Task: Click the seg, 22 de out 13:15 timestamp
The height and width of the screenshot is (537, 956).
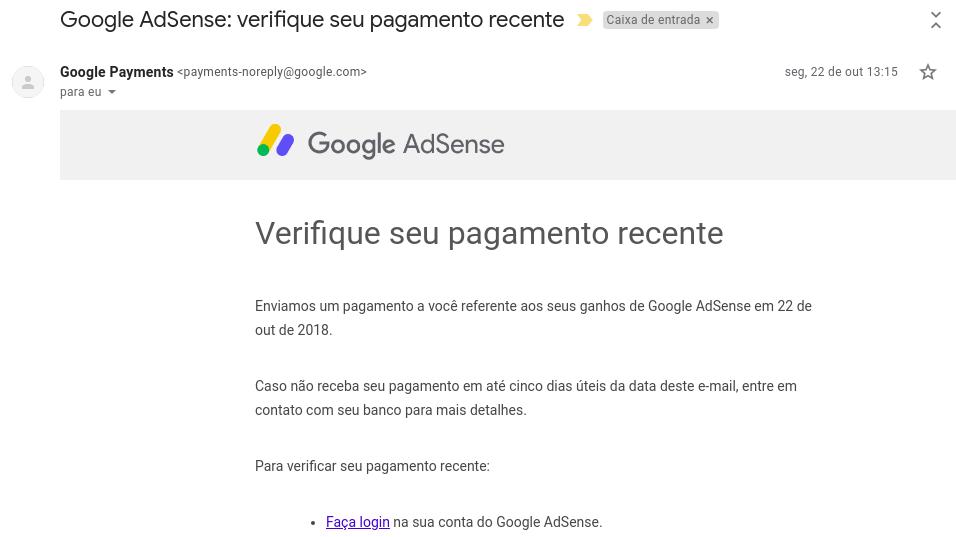Action: (x=841, y=72)
